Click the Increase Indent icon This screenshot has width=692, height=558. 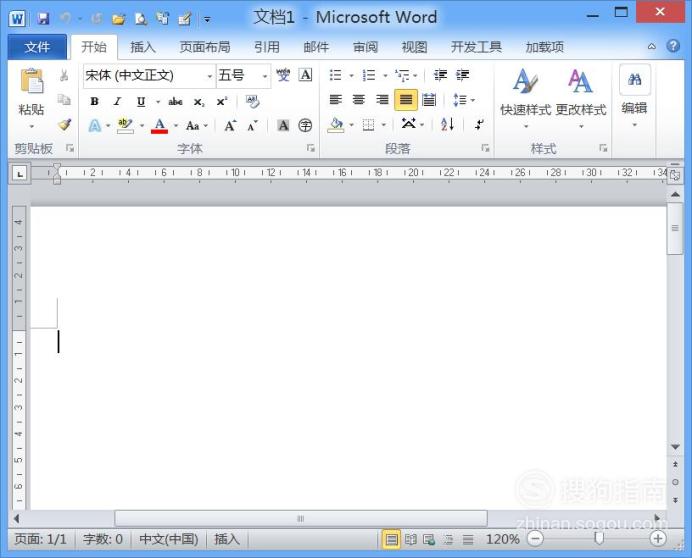[x=463, y=75]
